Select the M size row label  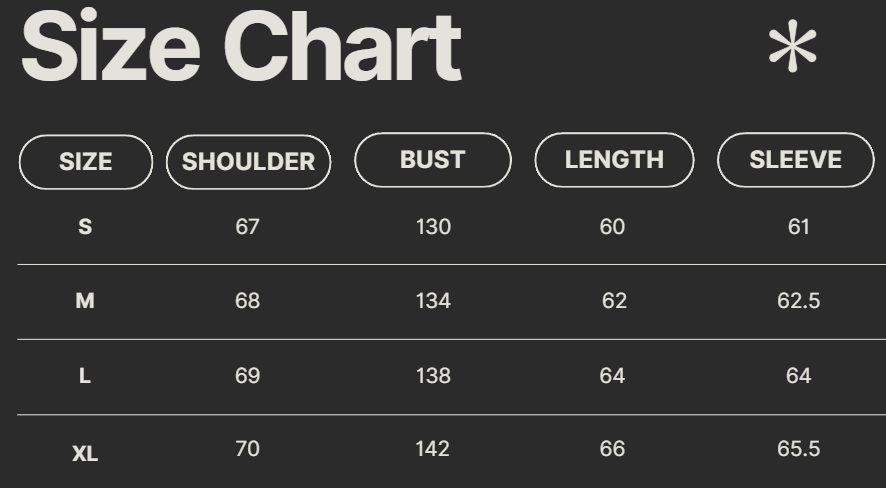(85, 301)
